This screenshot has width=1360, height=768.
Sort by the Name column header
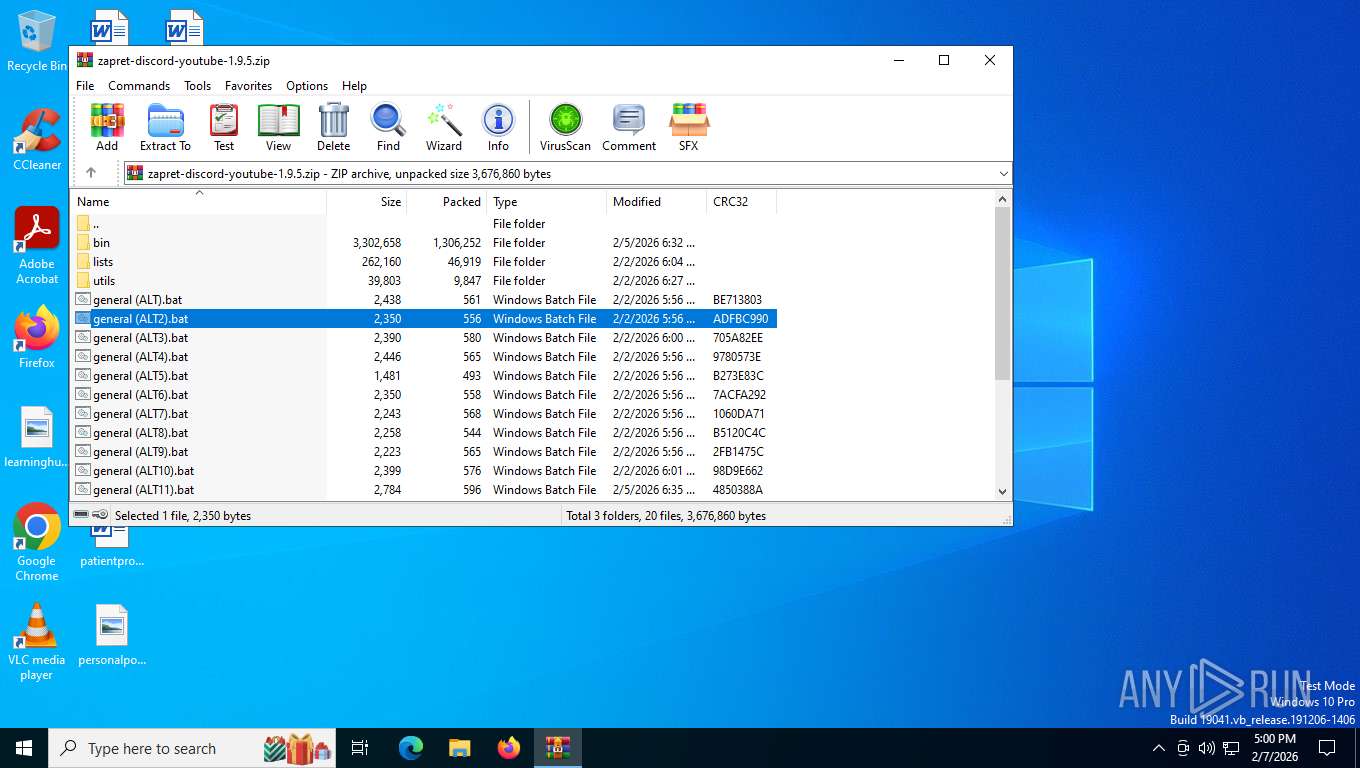coord(198,201)
